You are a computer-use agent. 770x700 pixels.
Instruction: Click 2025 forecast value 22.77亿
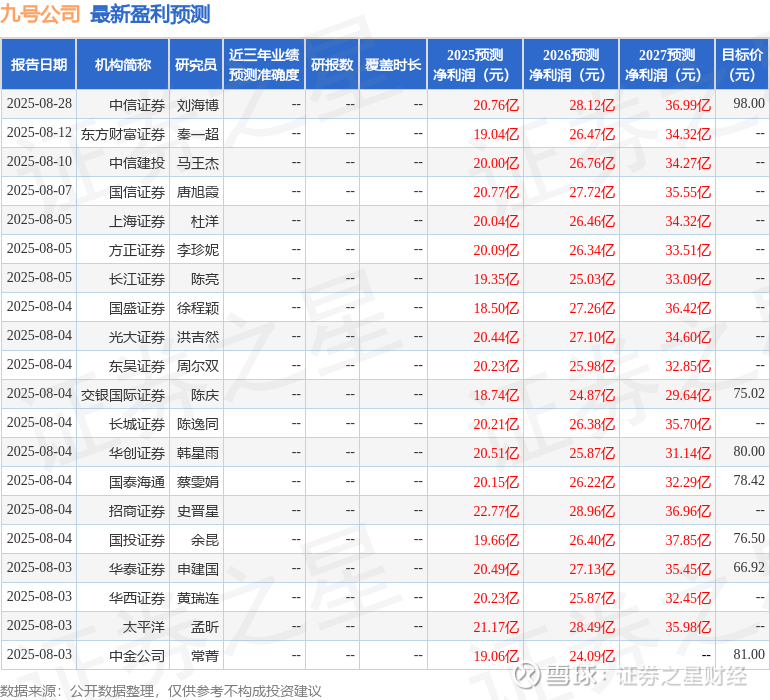point(496,511)
